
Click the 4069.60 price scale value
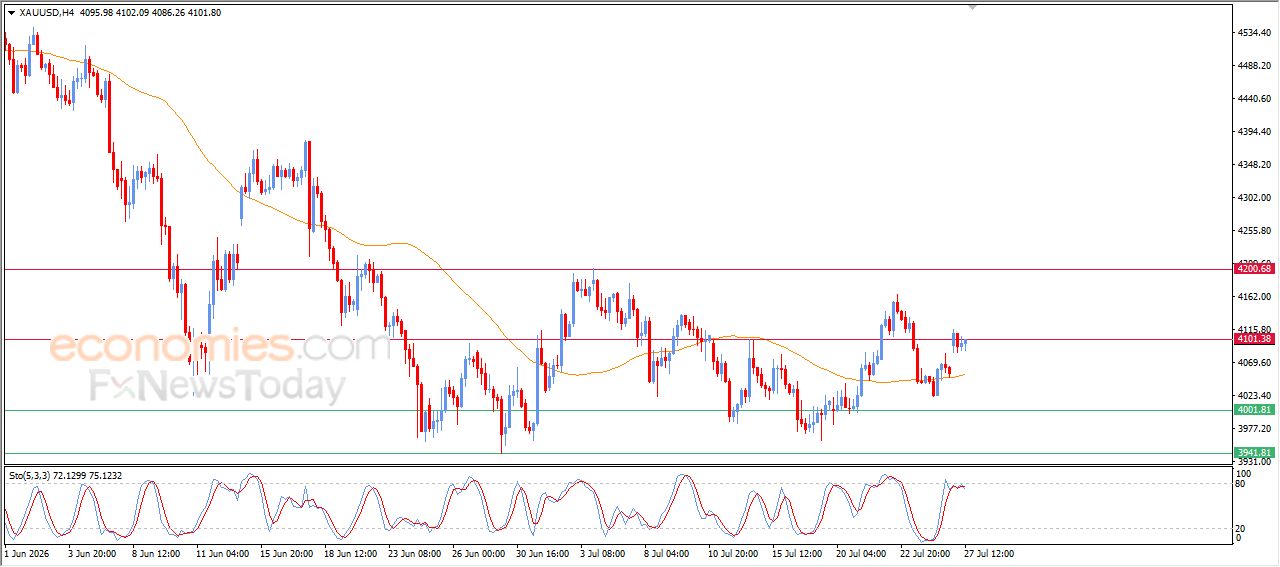point(1254,363)
